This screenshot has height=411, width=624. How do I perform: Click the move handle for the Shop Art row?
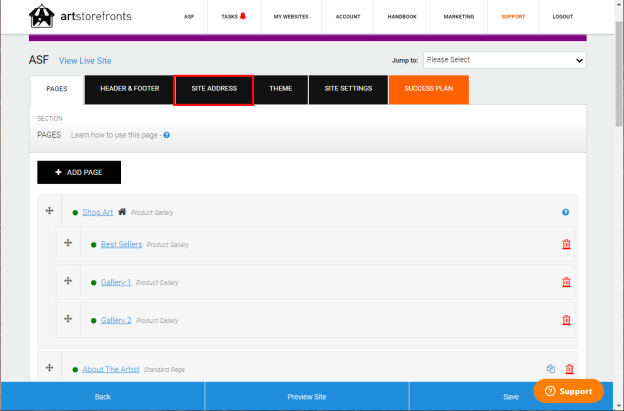[49, 210]
